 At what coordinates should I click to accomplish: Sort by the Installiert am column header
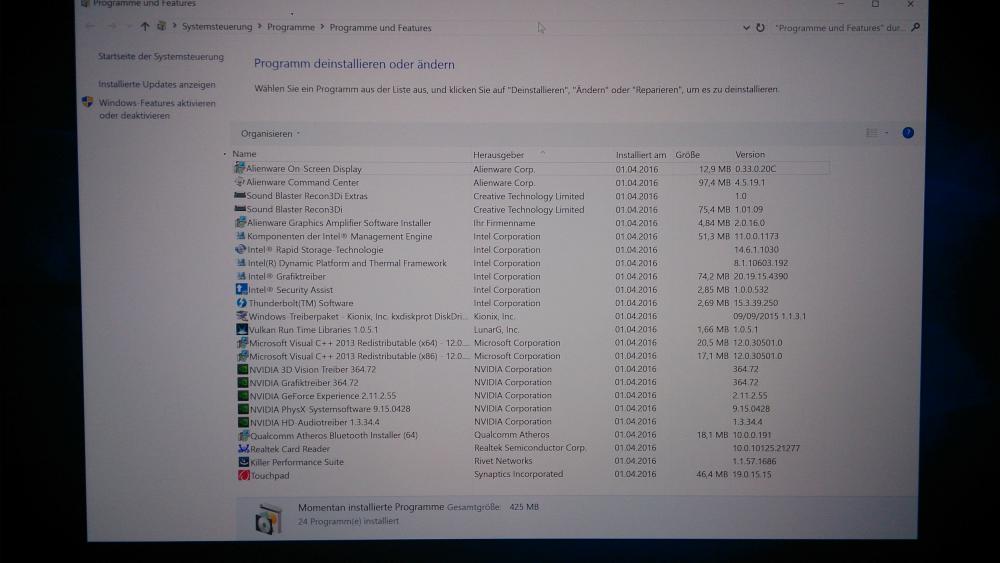pos(640,155)
